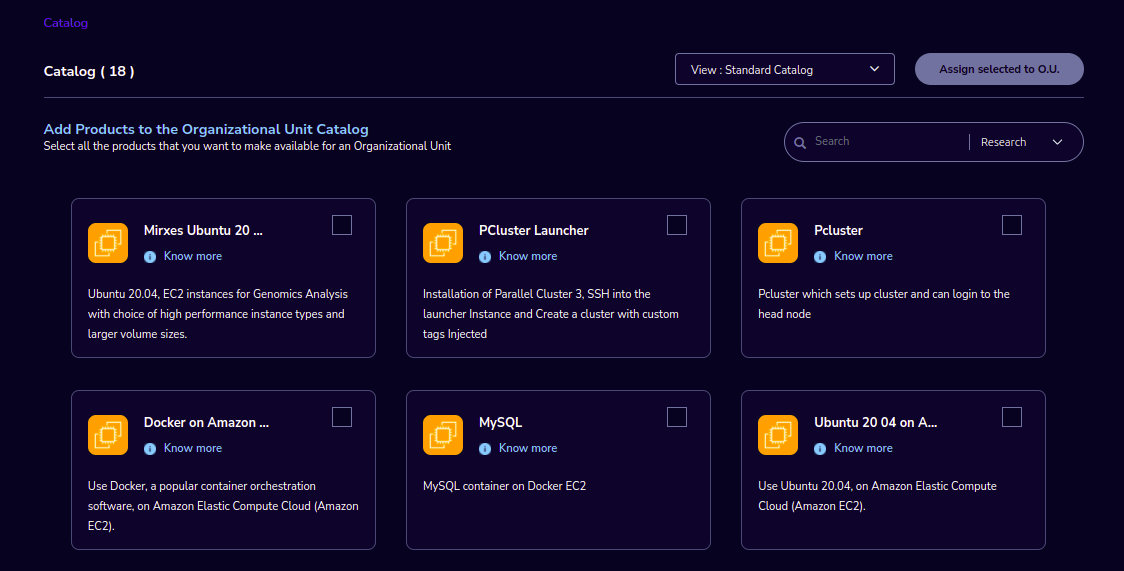Click the Docker on Amazon ... title
This screenshot has height=571, width=1124.
coord(206,423)
